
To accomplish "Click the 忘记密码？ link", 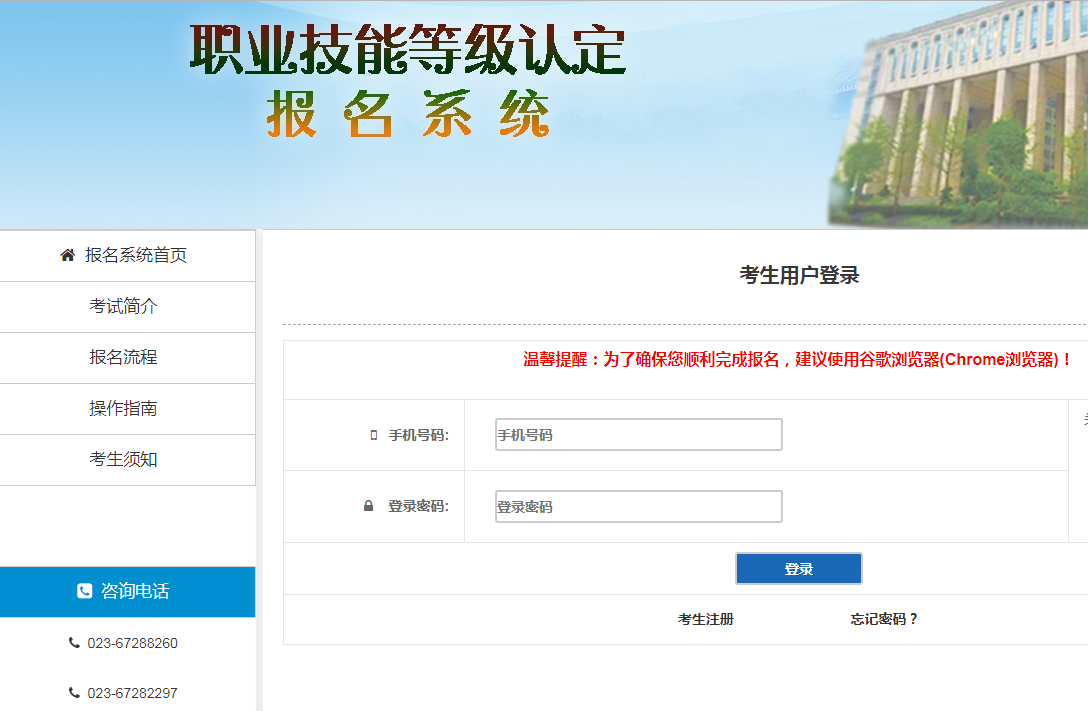I will tap(884, 620).
